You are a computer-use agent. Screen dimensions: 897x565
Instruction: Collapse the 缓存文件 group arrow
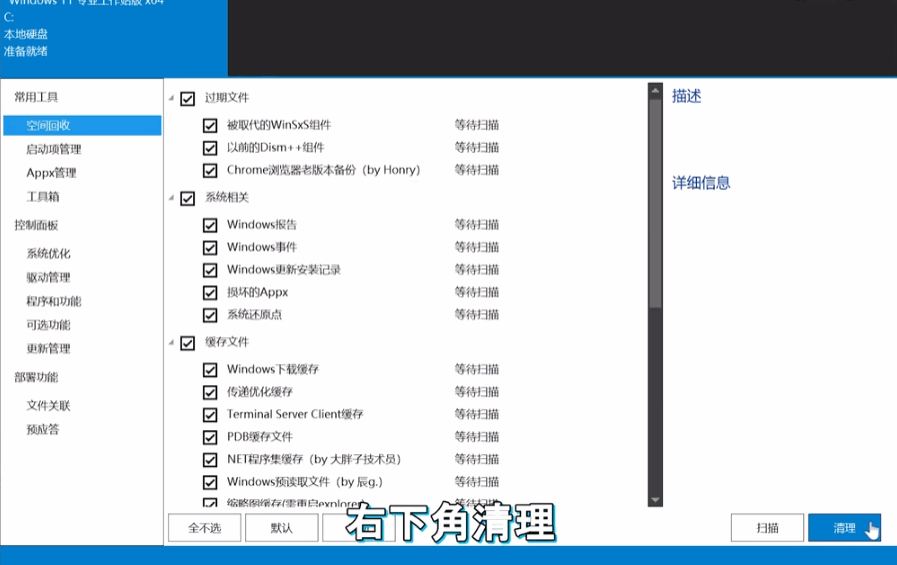coord(171,343)
